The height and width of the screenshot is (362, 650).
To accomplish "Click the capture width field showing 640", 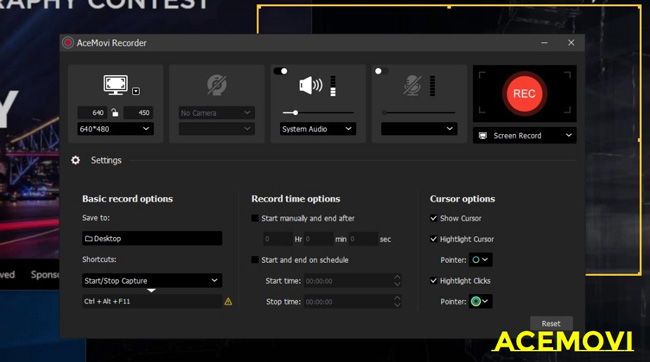I will pos(92,113).
